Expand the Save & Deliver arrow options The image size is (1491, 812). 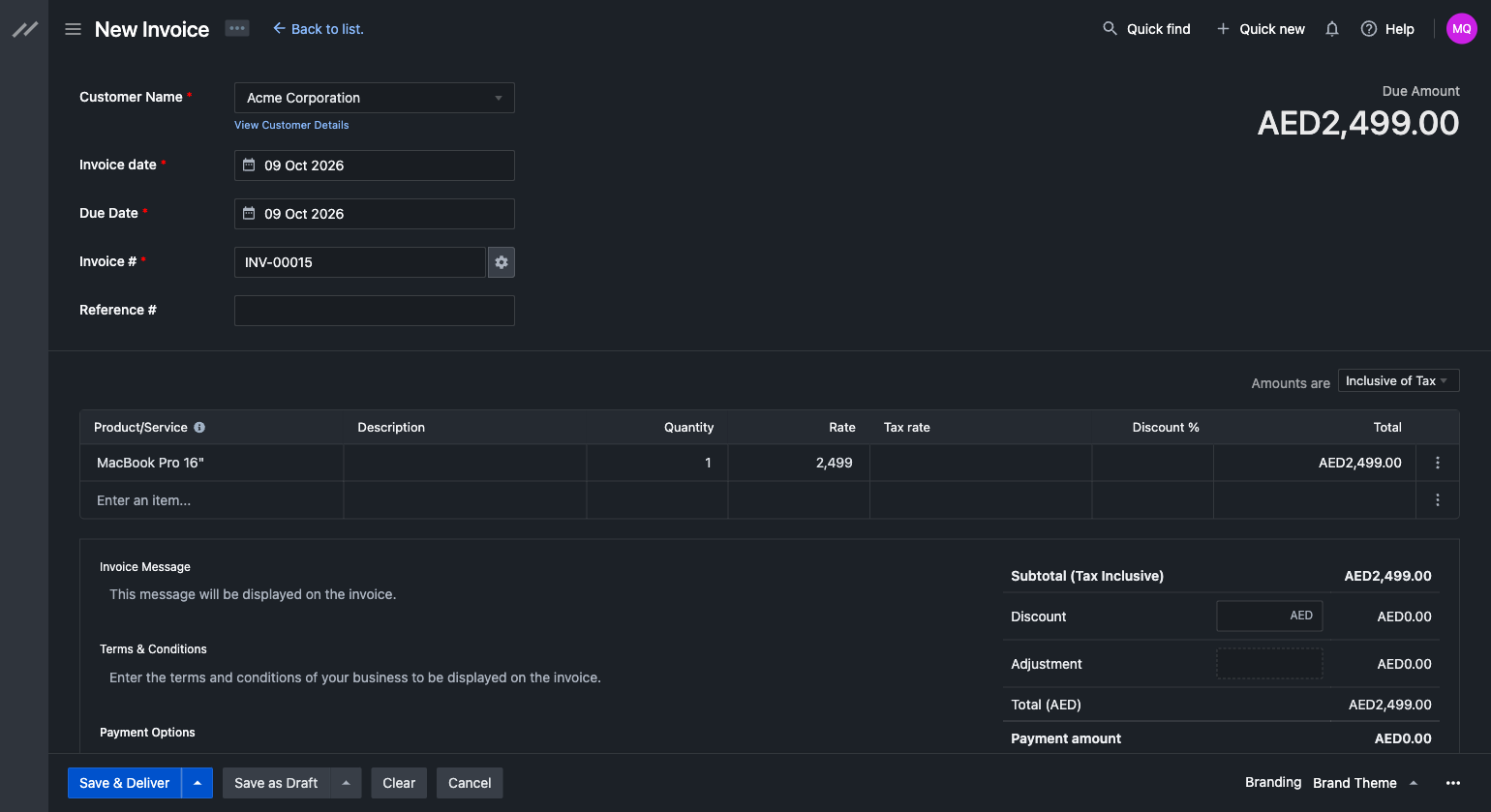tap(198, 783)
